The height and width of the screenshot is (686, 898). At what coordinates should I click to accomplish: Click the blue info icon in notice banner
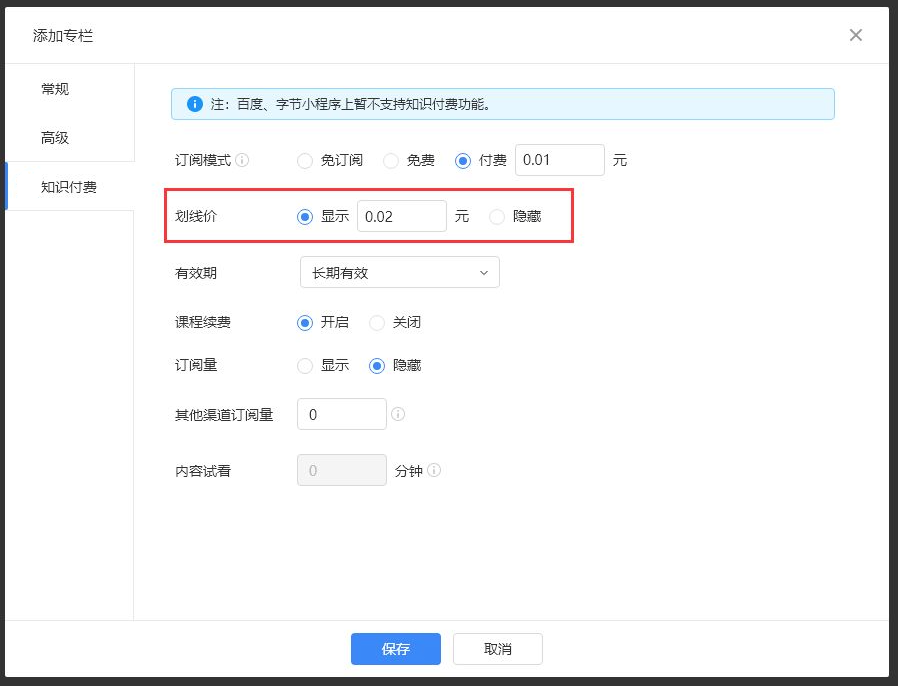194,104
